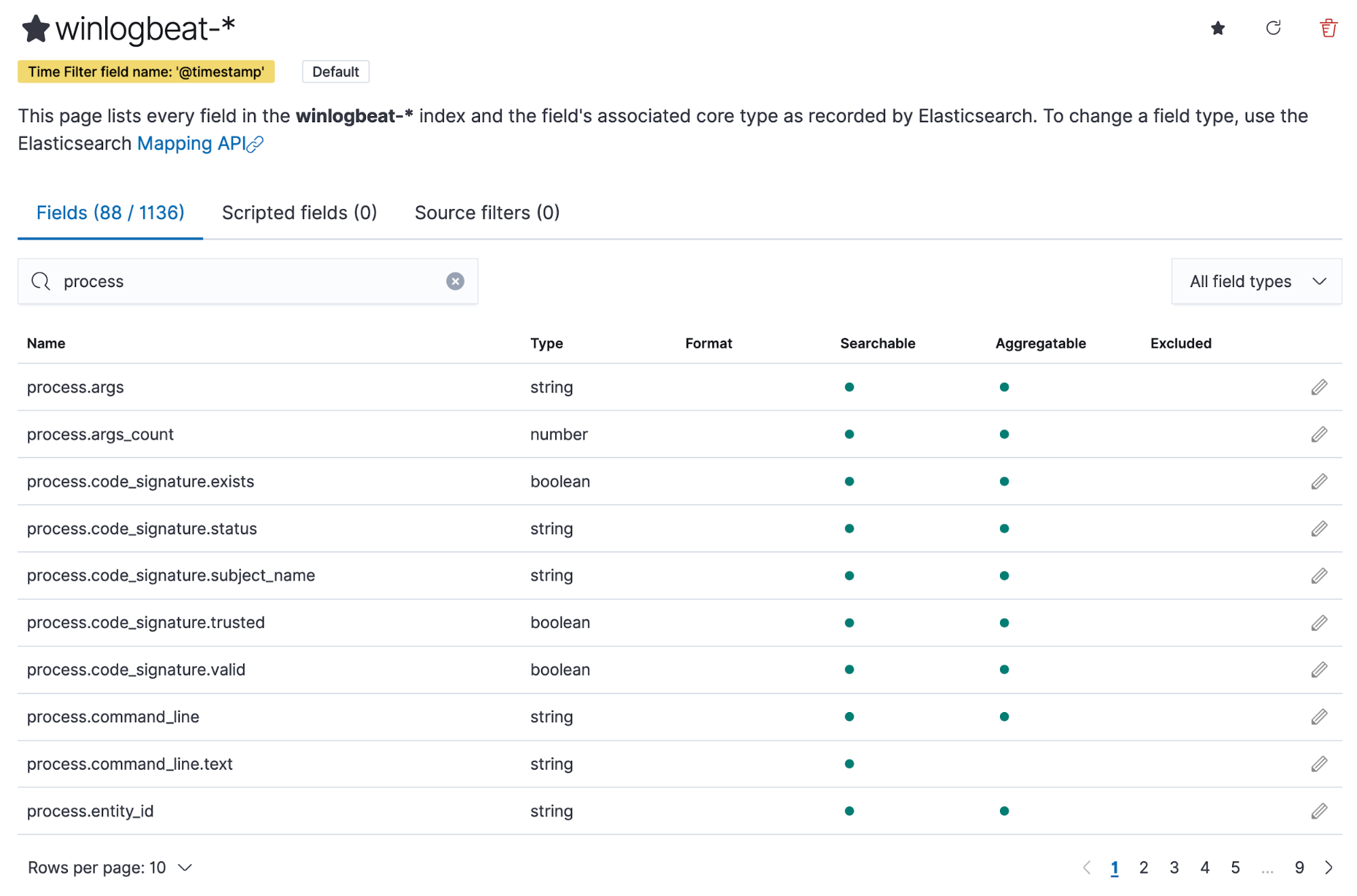Open the Mapping API link
1357x896 pixels.
point(192,144)
